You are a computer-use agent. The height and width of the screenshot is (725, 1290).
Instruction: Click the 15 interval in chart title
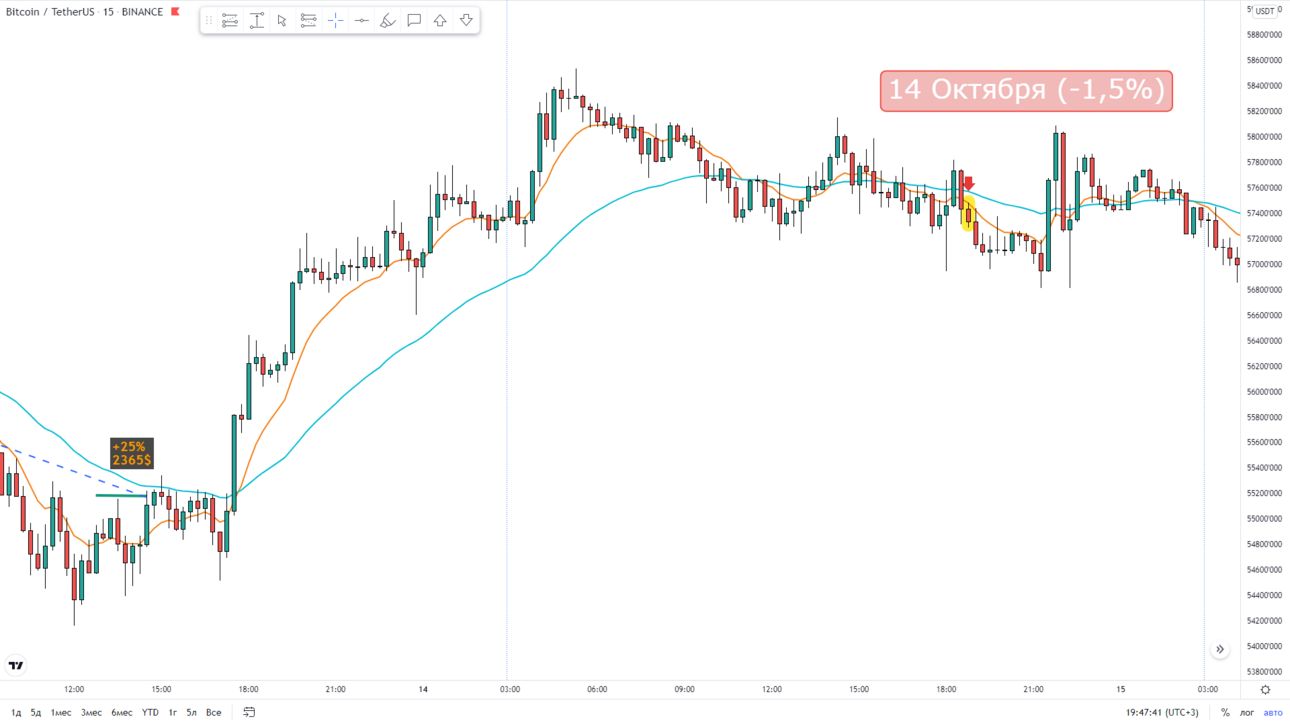click(x=107, y=12)
